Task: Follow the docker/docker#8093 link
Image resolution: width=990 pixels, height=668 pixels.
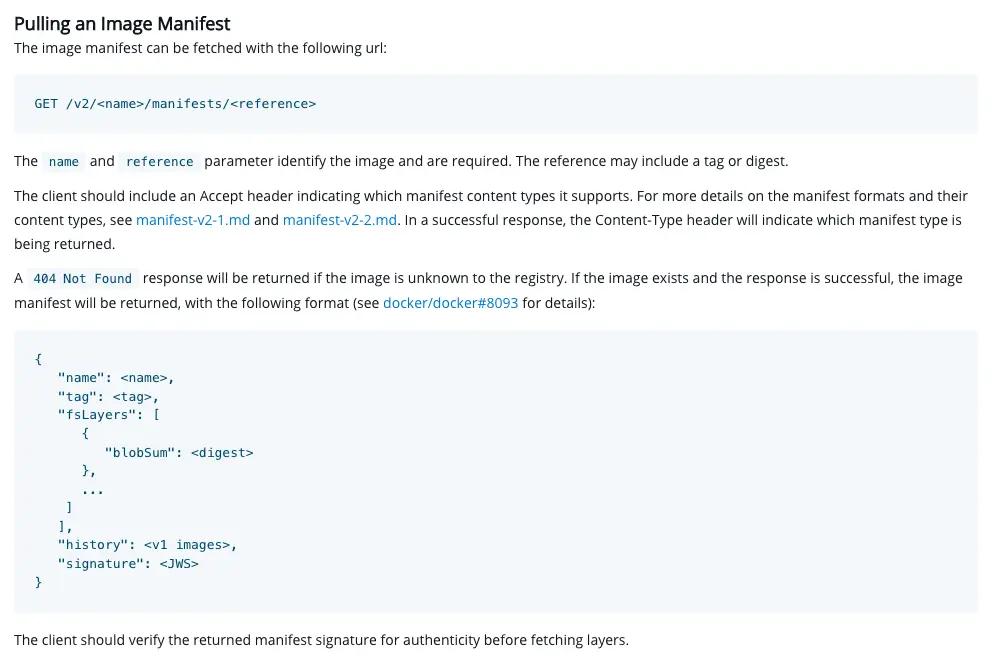Action: 450,302
